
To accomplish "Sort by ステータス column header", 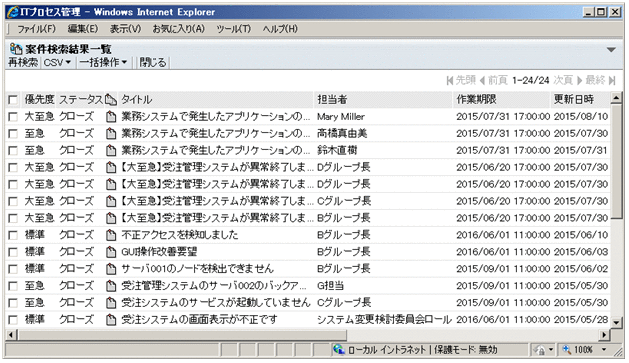I will (81, 99).
